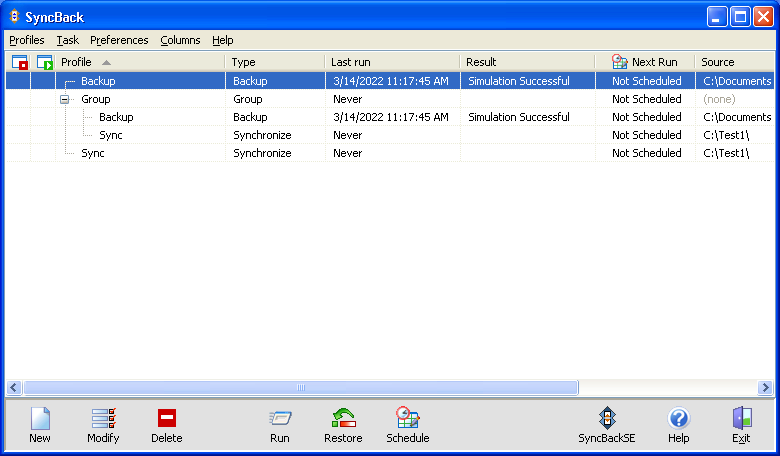The image size is (780, 456).
Task: Open the Profiles menu
Action: point(27,40)
